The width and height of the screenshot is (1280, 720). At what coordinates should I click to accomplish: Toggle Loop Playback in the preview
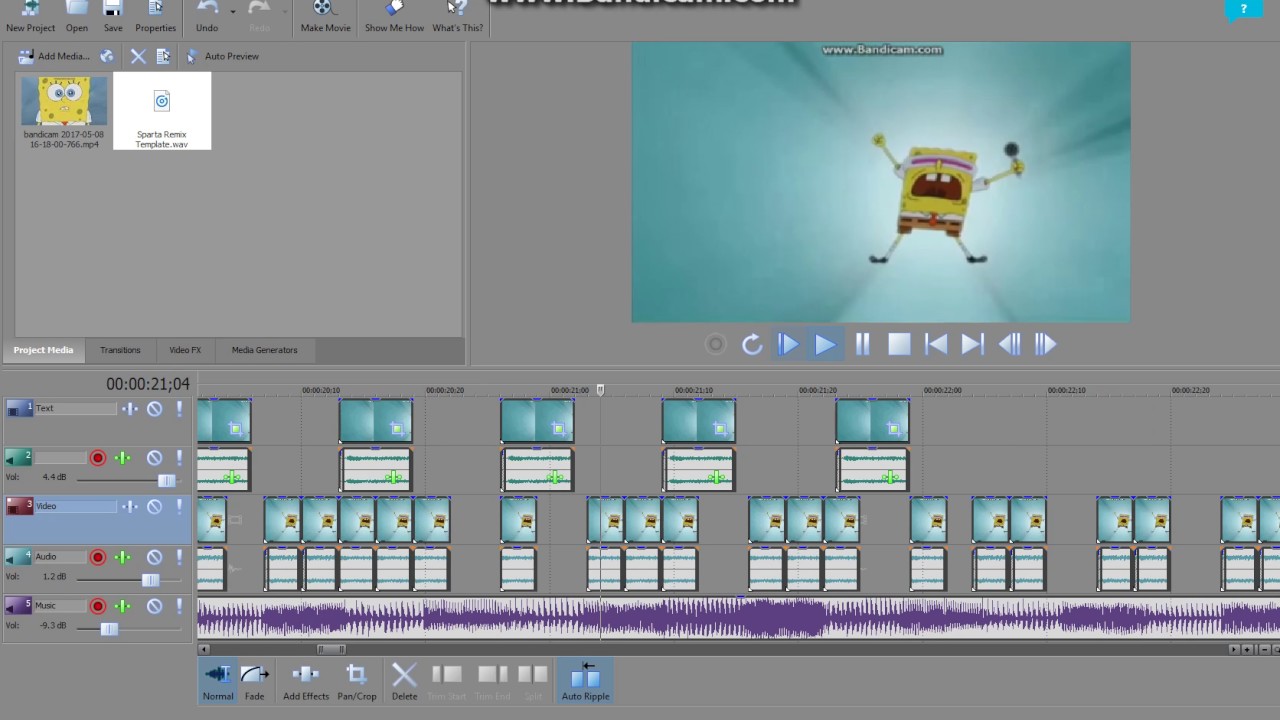tap(752, 344)
